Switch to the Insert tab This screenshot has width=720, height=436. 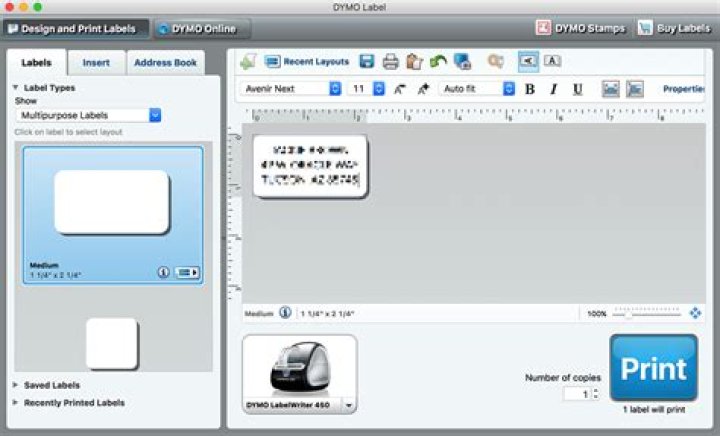coord(96,63)
